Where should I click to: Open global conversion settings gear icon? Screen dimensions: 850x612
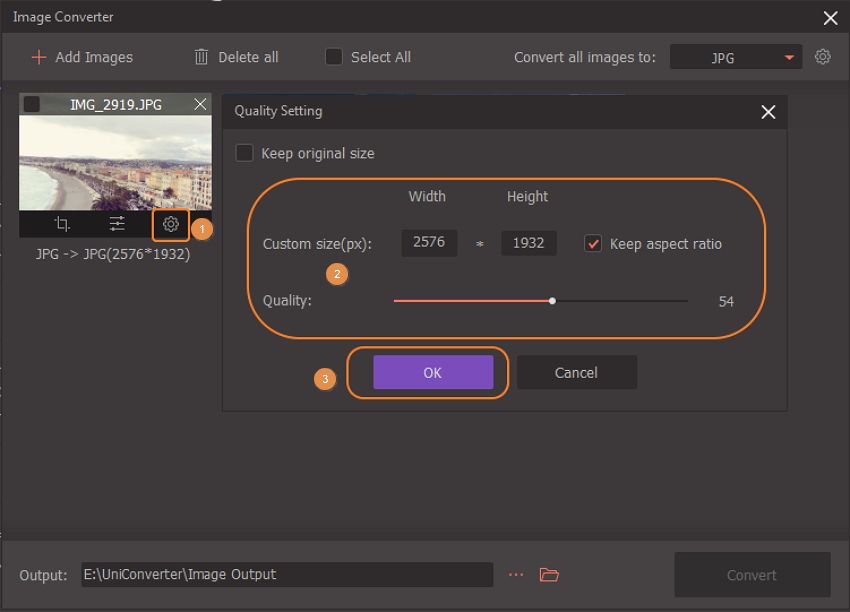pyautogui.click(x=822, y=57)
